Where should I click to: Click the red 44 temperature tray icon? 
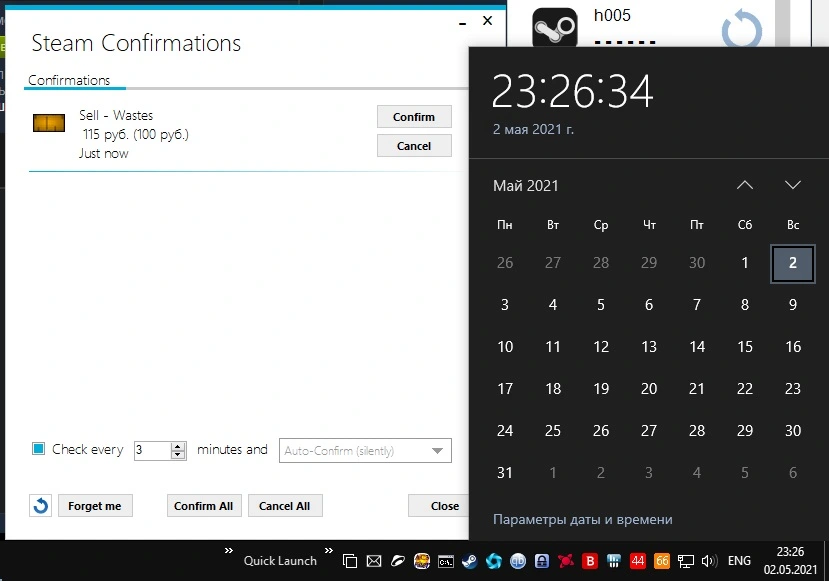tap(638, 561)
